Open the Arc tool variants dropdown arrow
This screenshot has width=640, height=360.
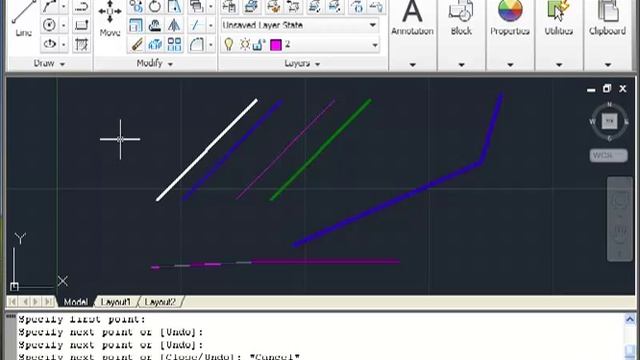click(64, 7)
